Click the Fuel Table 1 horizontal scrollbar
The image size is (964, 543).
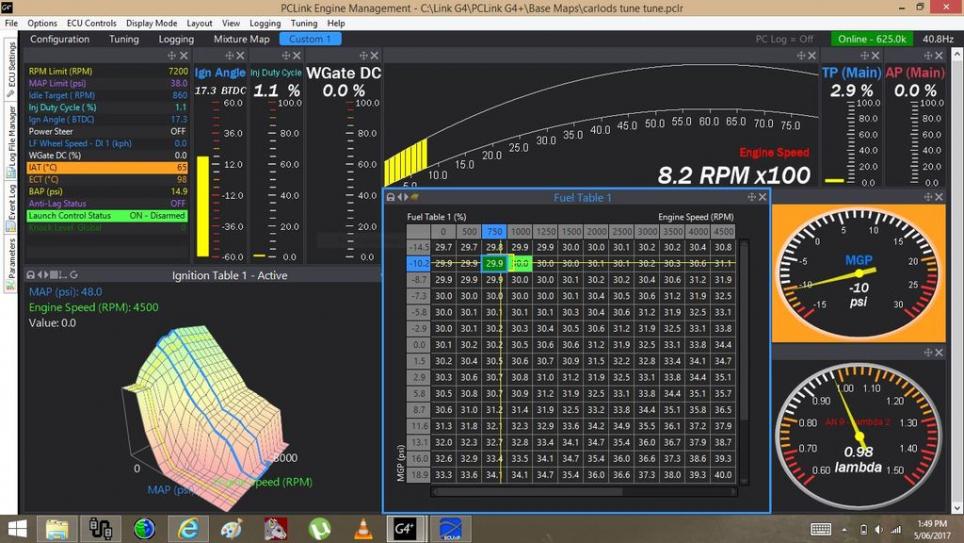(584, 492)
